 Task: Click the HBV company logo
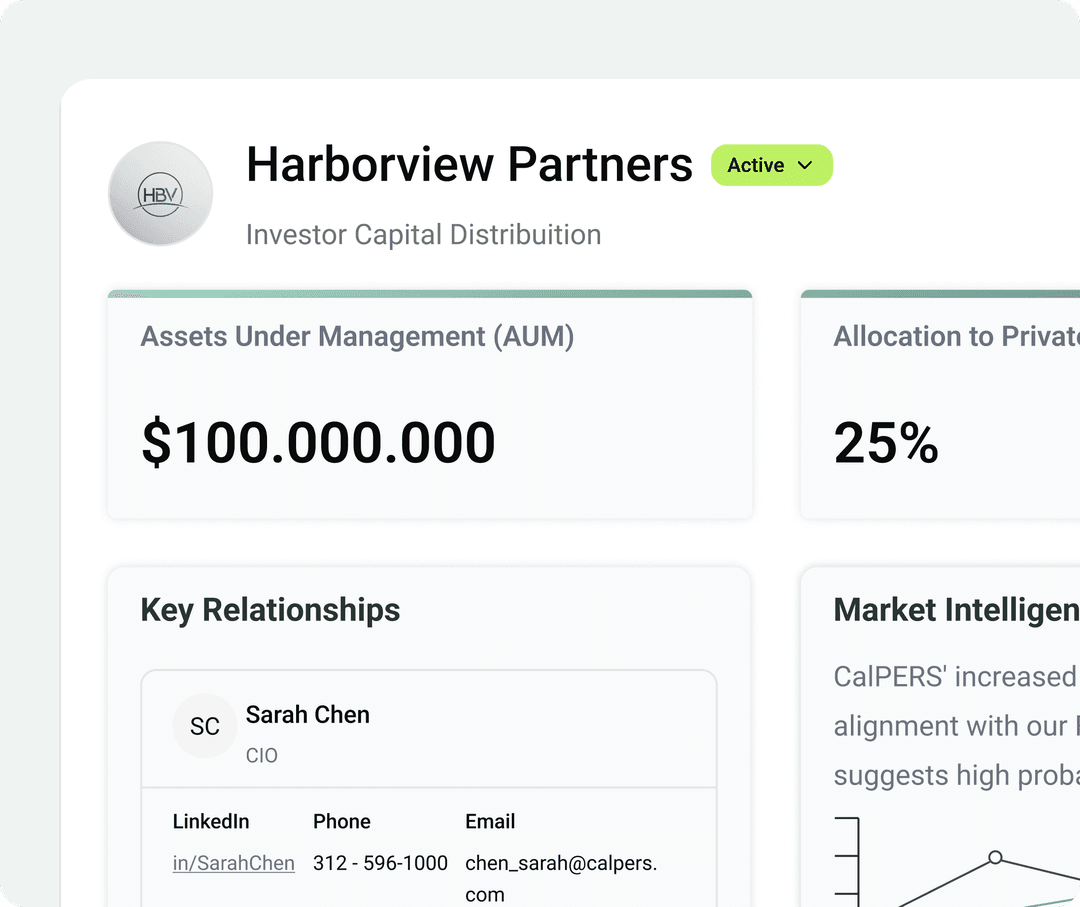click(160, 192)
